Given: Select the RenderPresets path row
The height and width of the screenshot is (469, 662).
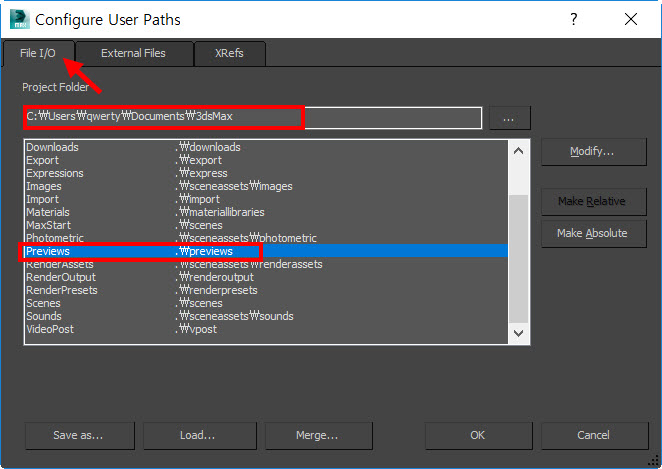Looking at the screenshot, I should [266, 290].
